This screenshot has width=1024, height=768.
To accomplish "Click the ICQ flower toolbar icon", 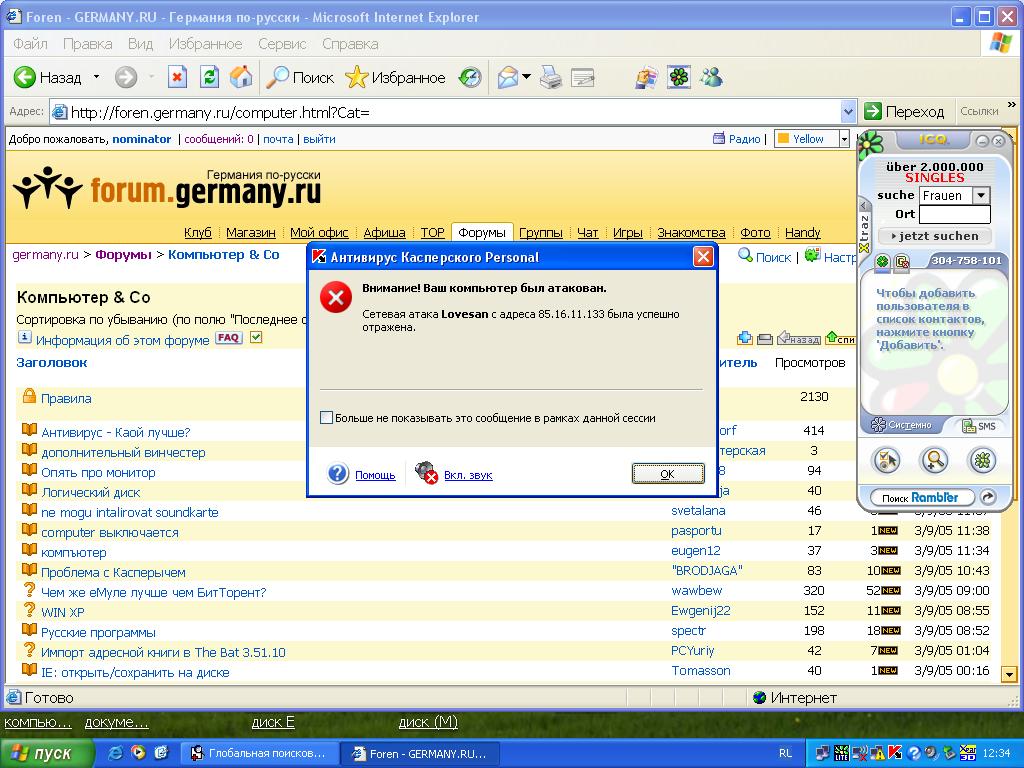I will 679,77.
